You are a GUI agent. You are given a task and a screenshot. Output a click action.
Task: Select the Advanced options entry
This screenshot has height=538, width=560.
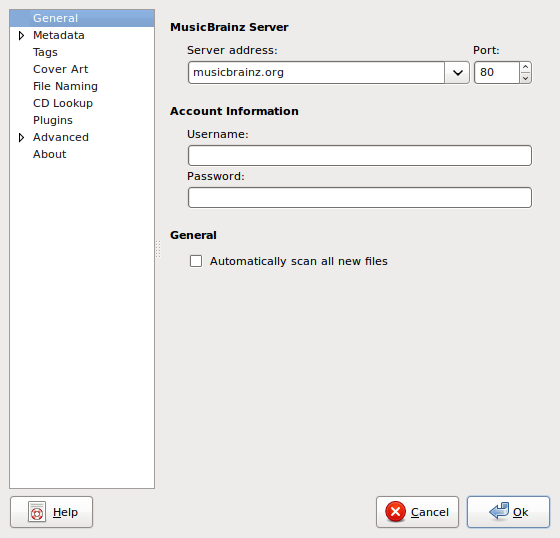tap(61, 138)
